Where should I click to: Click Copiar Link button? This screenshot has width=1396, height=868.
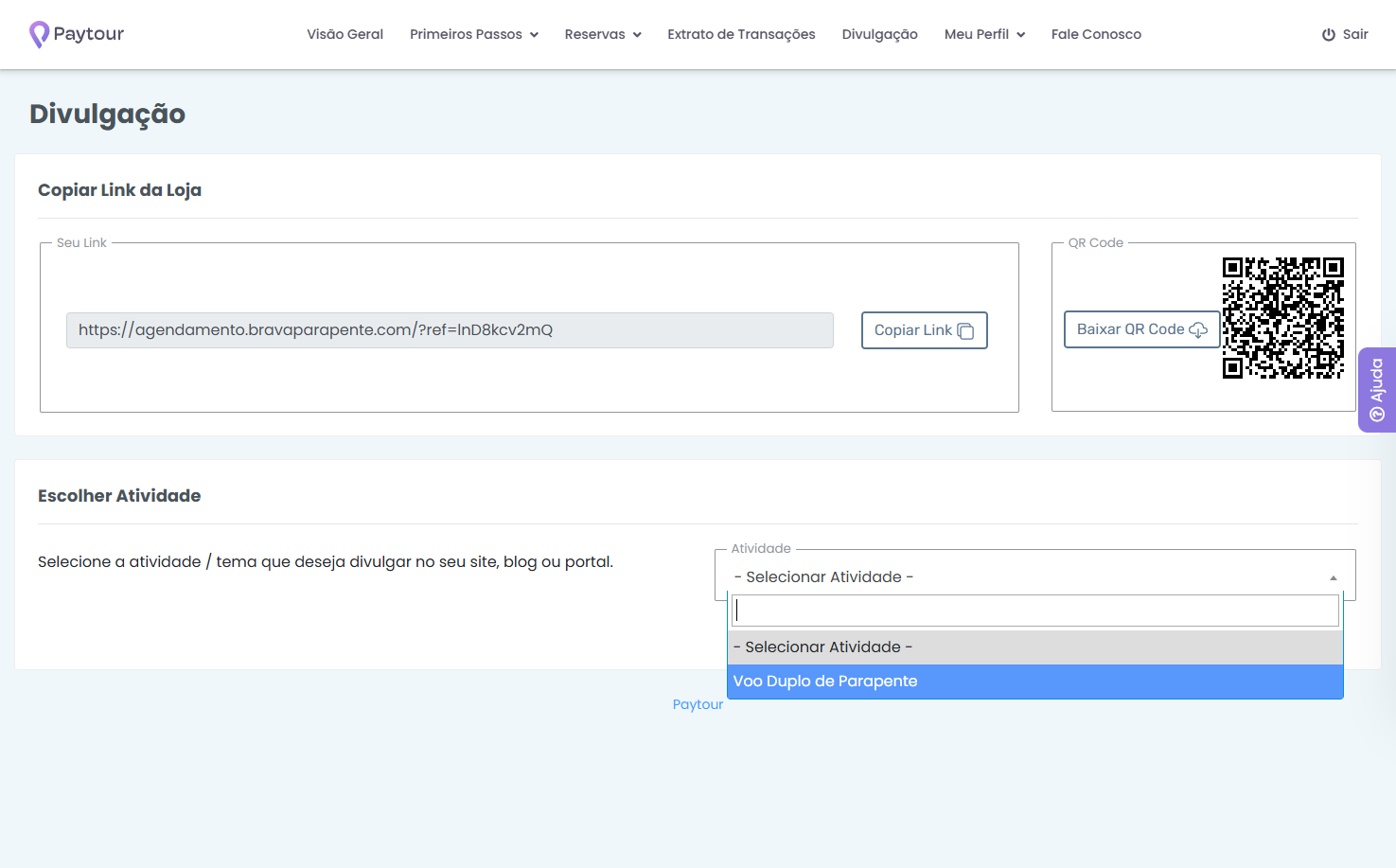(925, 330)
